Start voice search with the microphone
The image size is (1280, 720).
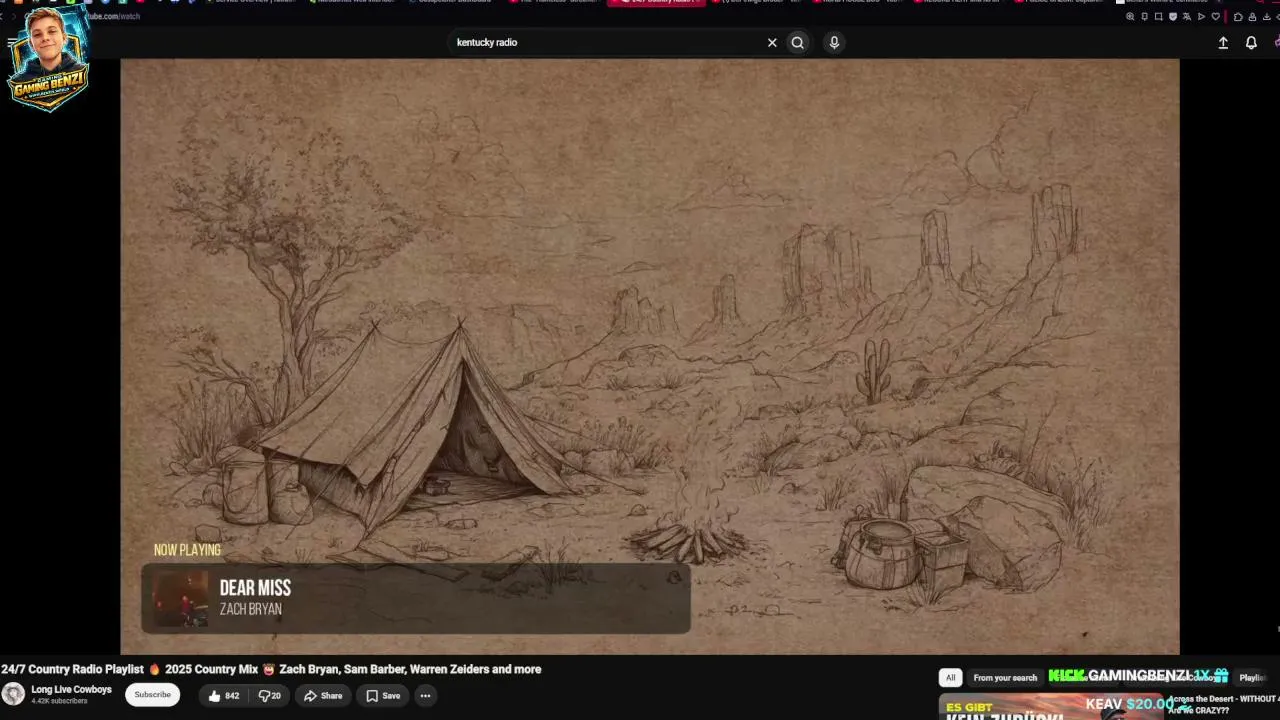[x=834, y=42]
